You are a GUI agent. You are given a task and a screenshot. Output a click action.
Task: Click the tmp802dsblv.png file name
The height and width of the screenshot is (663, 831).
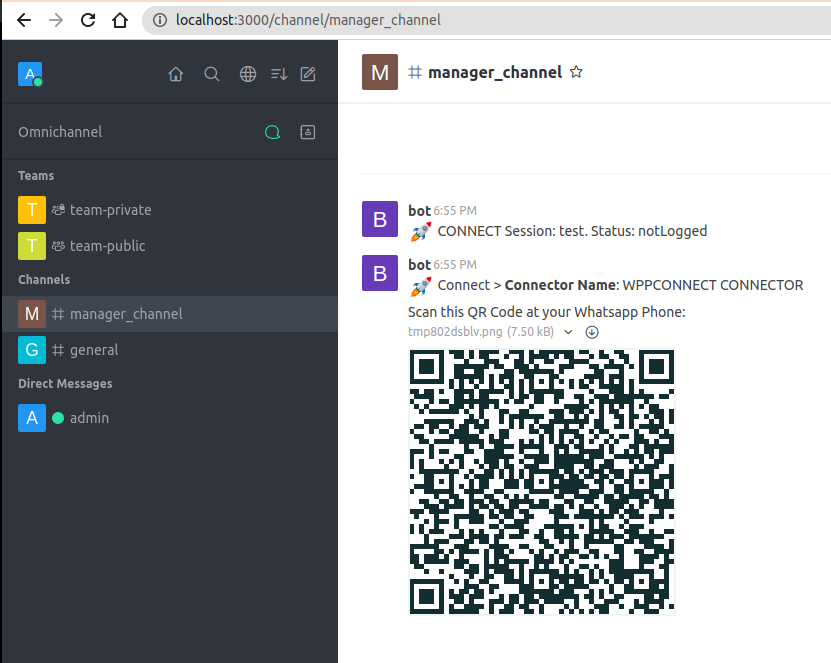click(x=455, y=332)
